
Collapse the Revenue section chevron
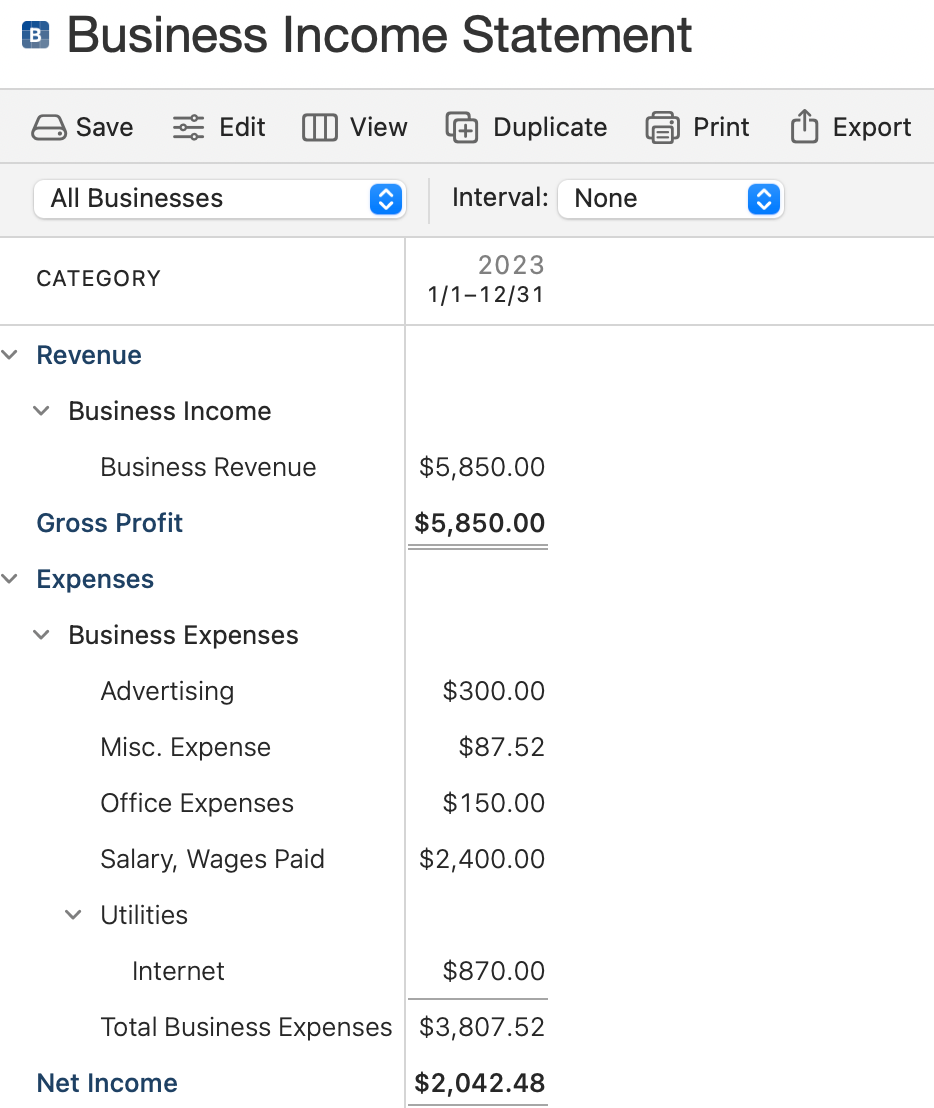11,355
